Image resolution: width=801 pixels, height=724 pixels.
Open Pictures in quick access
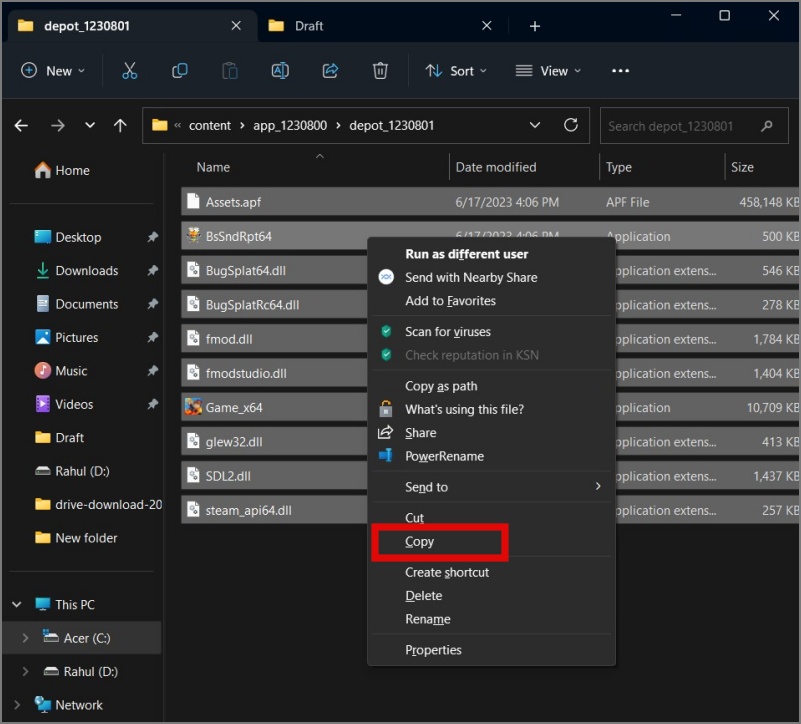[66, 337]
